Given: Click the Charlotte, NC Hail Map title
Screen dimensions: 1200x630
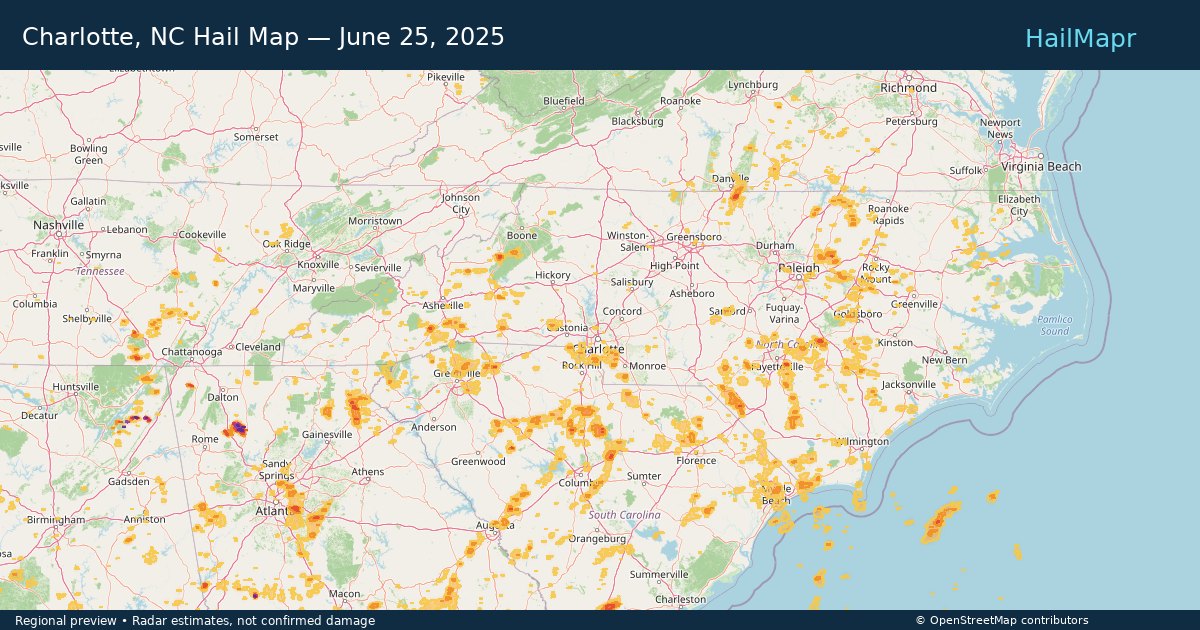Looking at the screenshot, I should point(263,37).
